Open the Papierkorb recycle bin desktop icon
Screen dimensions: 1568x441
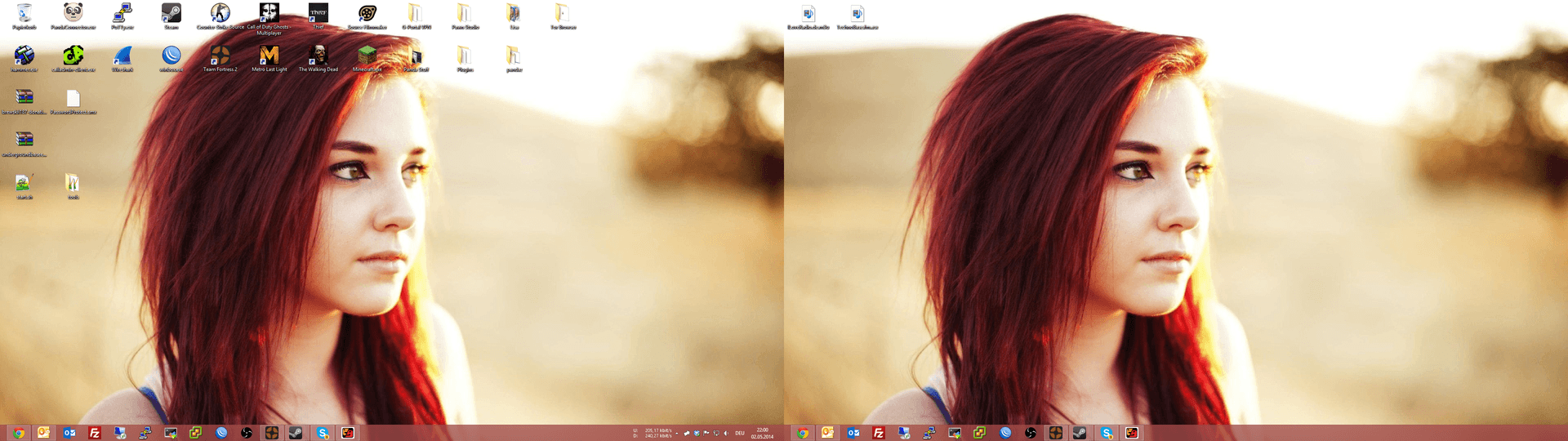(24, 14)
